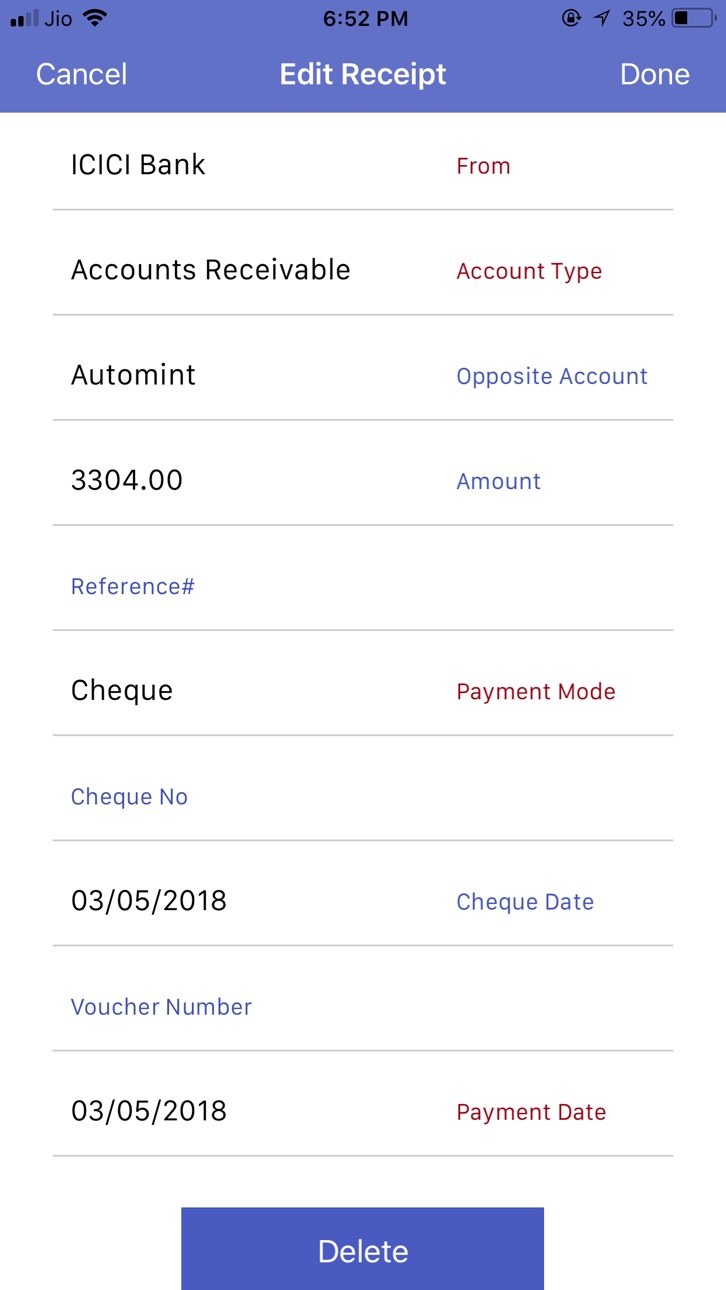Tap the battery icon in status bar
This screenshot has width=726, height=1290.
pyautogui.click(x=694, y=18)
